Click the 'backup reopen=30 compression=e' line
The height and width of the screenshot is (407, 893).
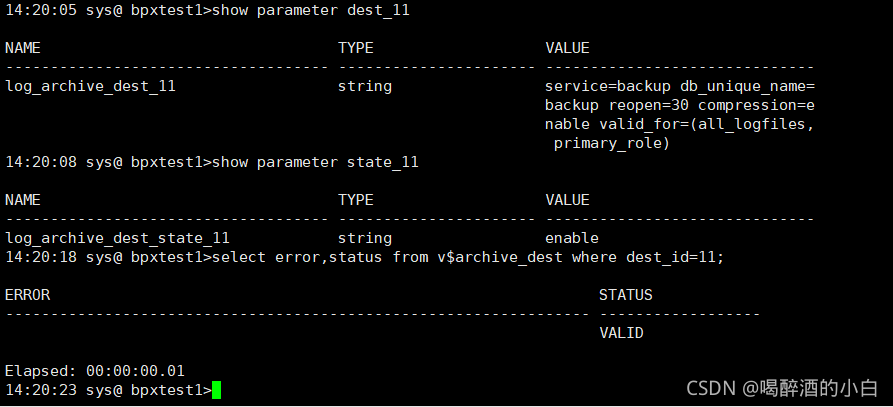click(x=680, y=105)
